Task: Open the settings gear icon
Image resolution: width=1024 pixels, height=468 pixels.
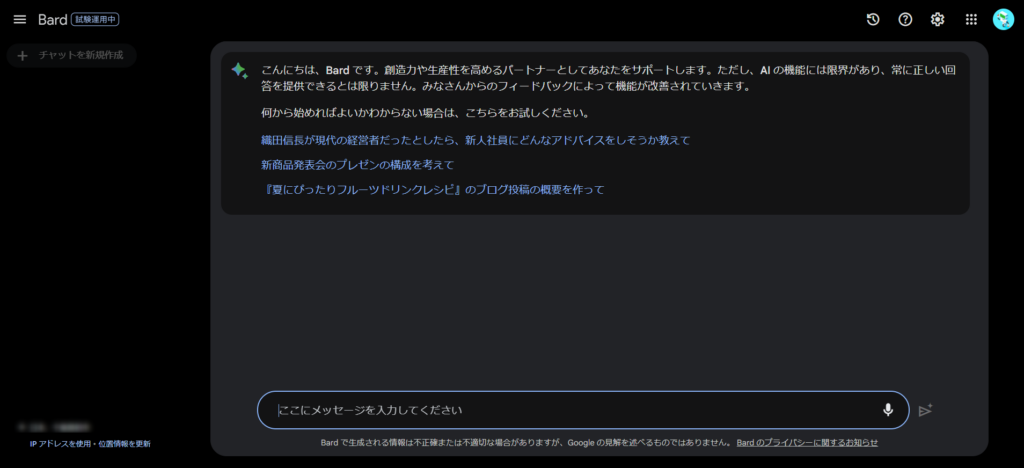Action: [937, 20]
